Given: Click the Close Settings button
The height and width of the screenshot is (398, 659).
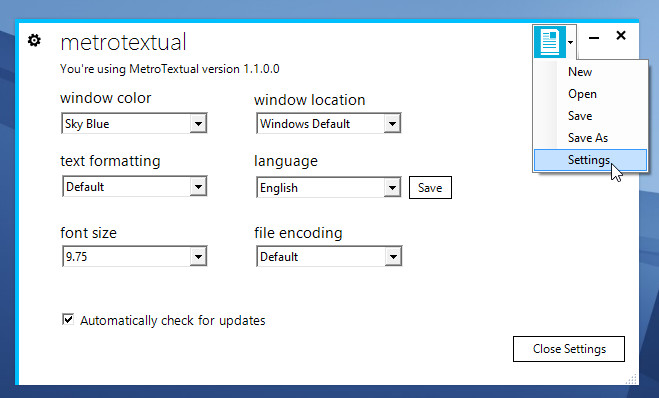Looking at the screenshot, I should pos(569,348).
